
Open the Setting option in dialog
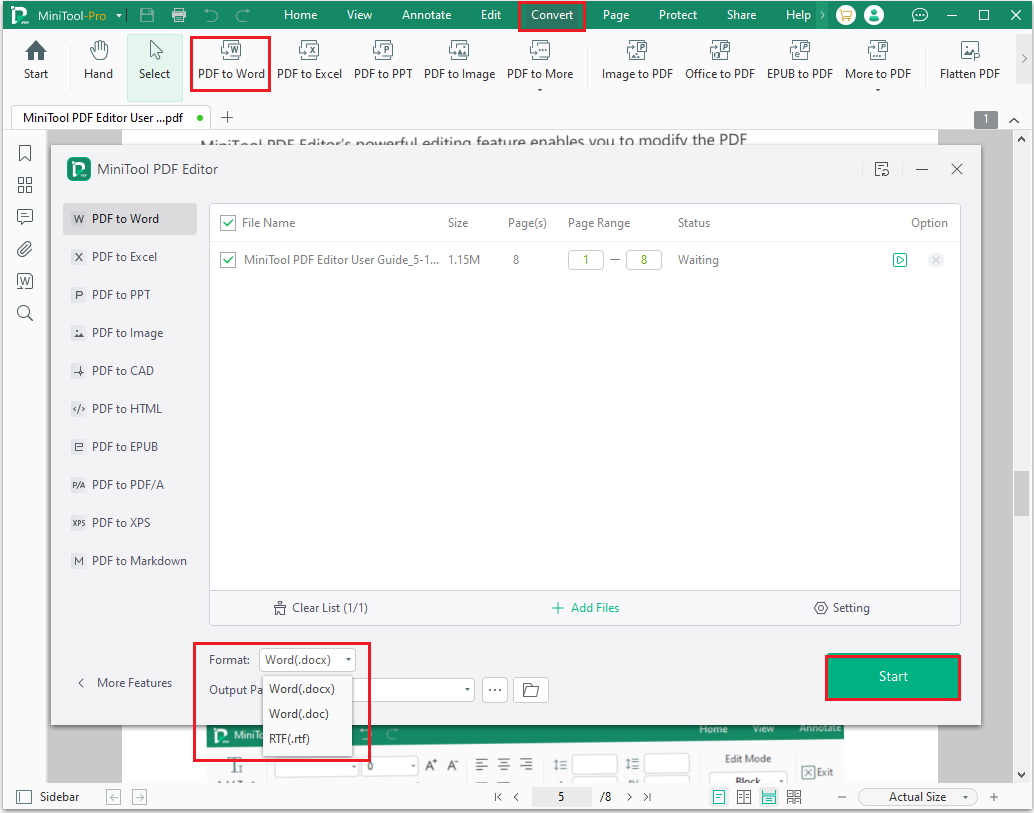[x=842, y=608]
